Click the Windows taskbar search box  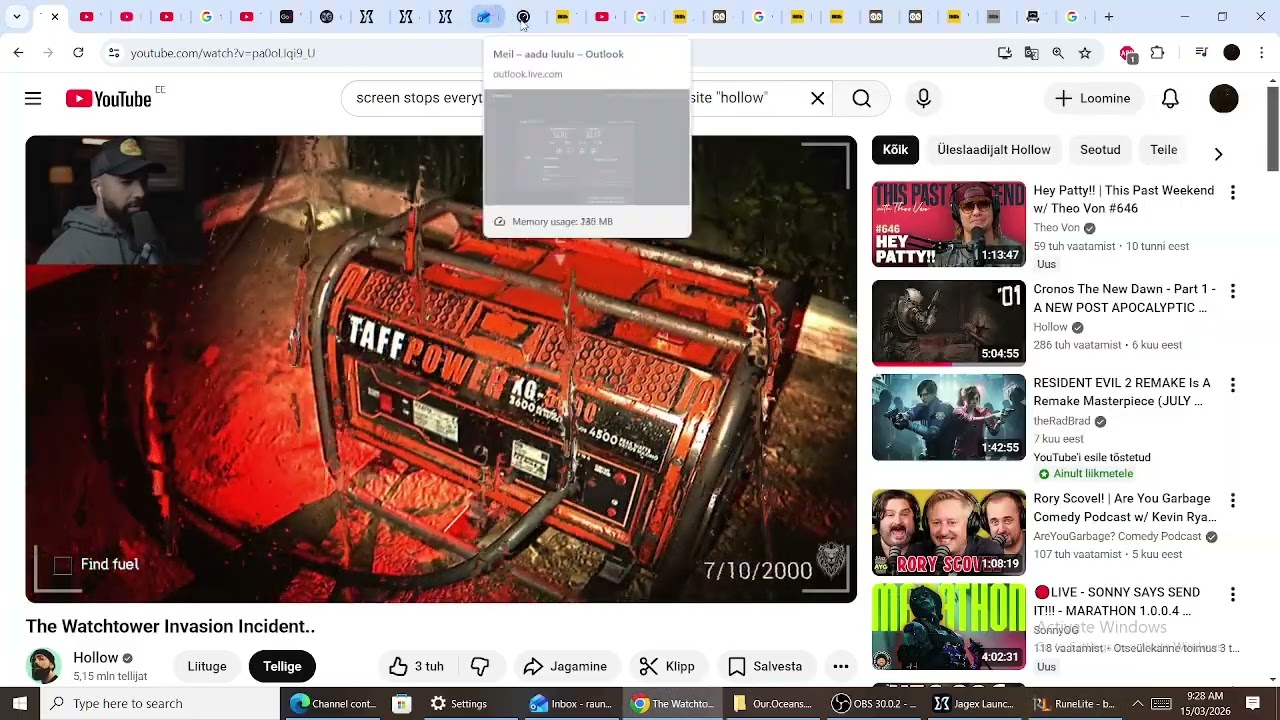(160, 703)
